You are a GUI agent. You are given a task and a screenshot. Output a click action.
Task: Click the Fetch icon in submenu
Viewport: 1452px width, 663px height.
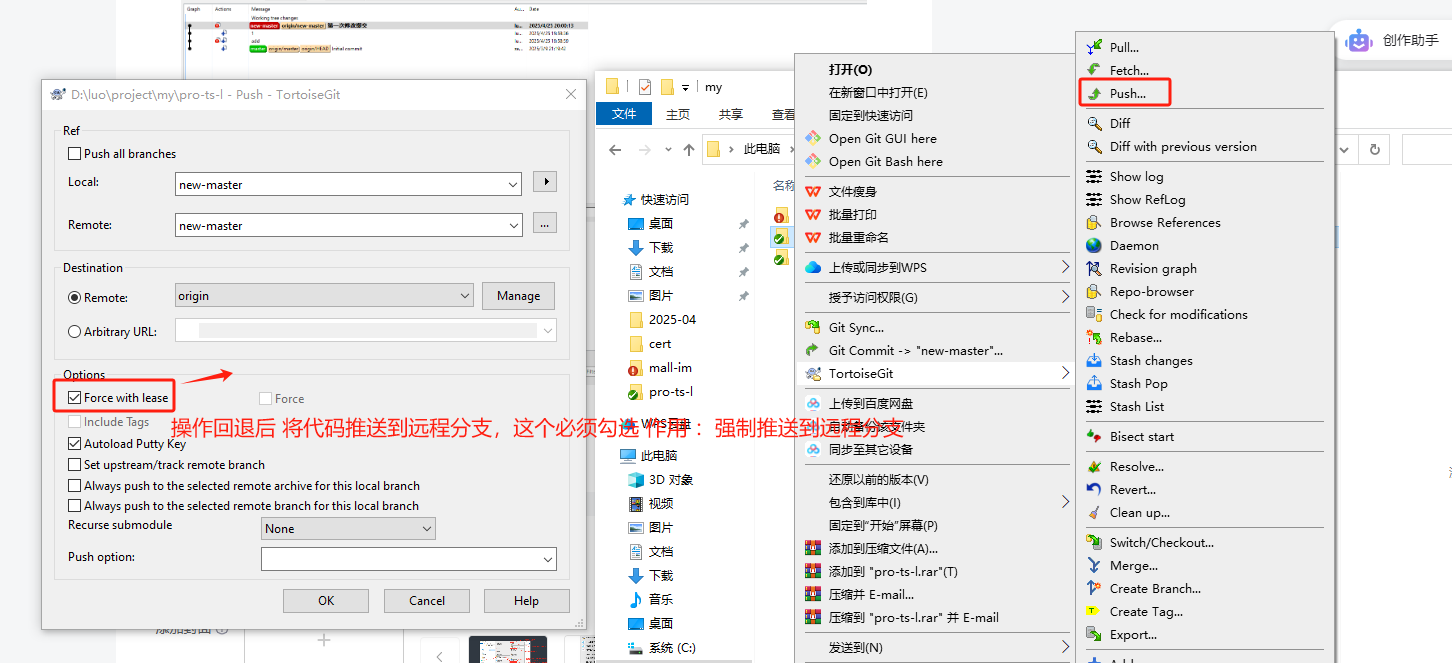pos(1094,70)
